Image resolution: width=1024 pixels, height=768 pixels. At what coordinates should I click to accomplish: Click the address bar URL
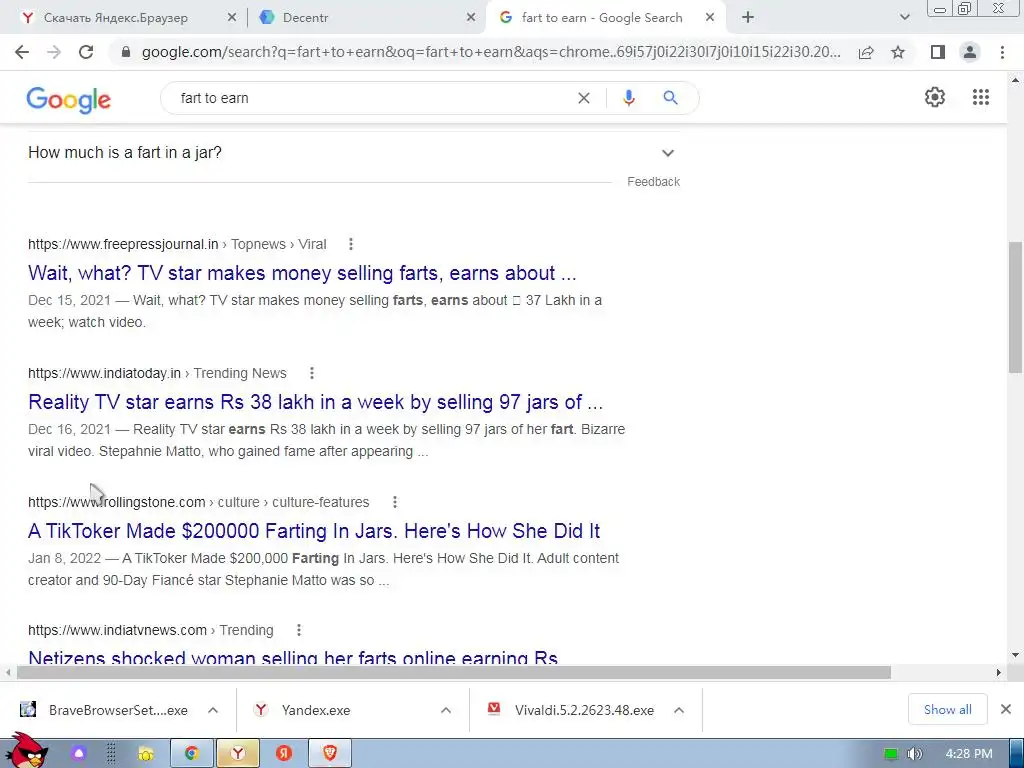(x=490, y=52)
